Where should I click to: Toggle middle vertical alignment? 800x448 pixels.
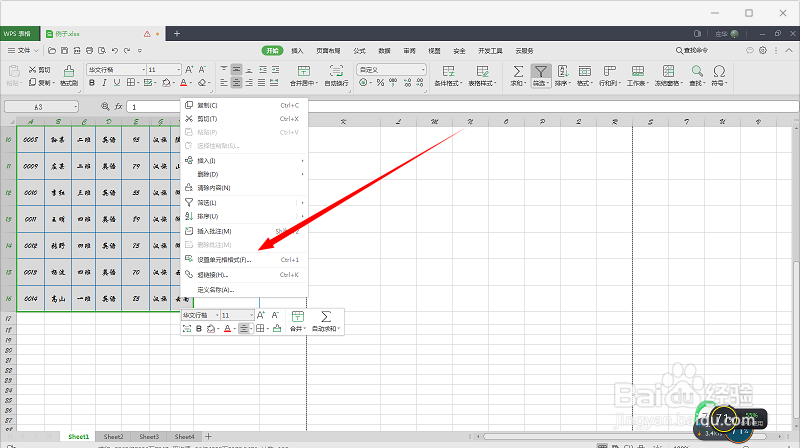236,69
